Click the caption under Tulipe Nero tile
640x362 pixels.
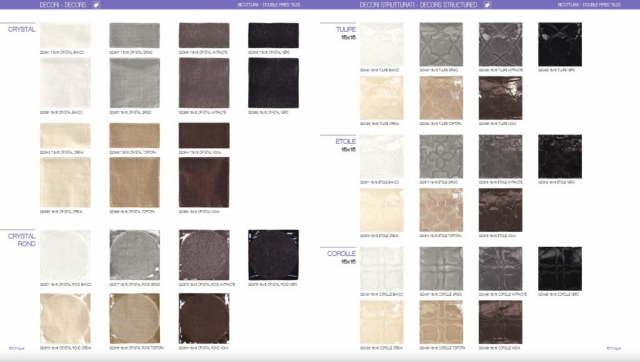click(556, 70)
